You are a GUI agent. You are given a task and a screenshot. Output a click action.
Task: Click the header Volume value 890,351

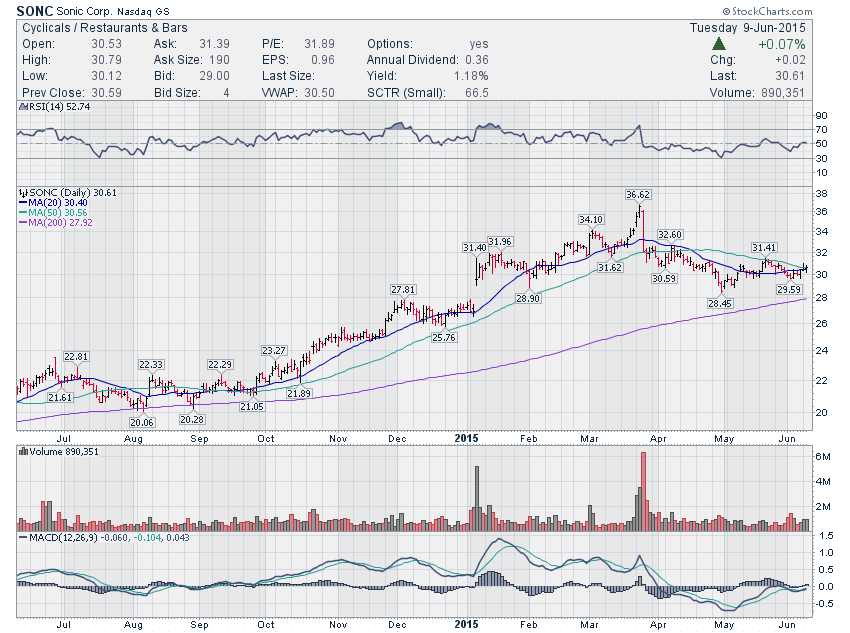[783, 93]
